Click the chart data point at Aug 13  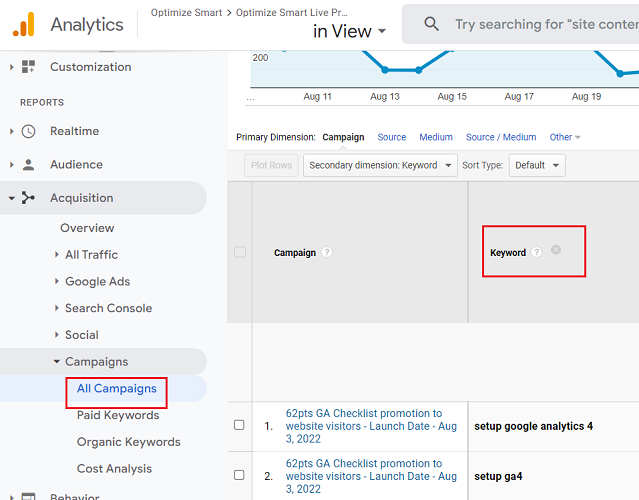[385, 70]
